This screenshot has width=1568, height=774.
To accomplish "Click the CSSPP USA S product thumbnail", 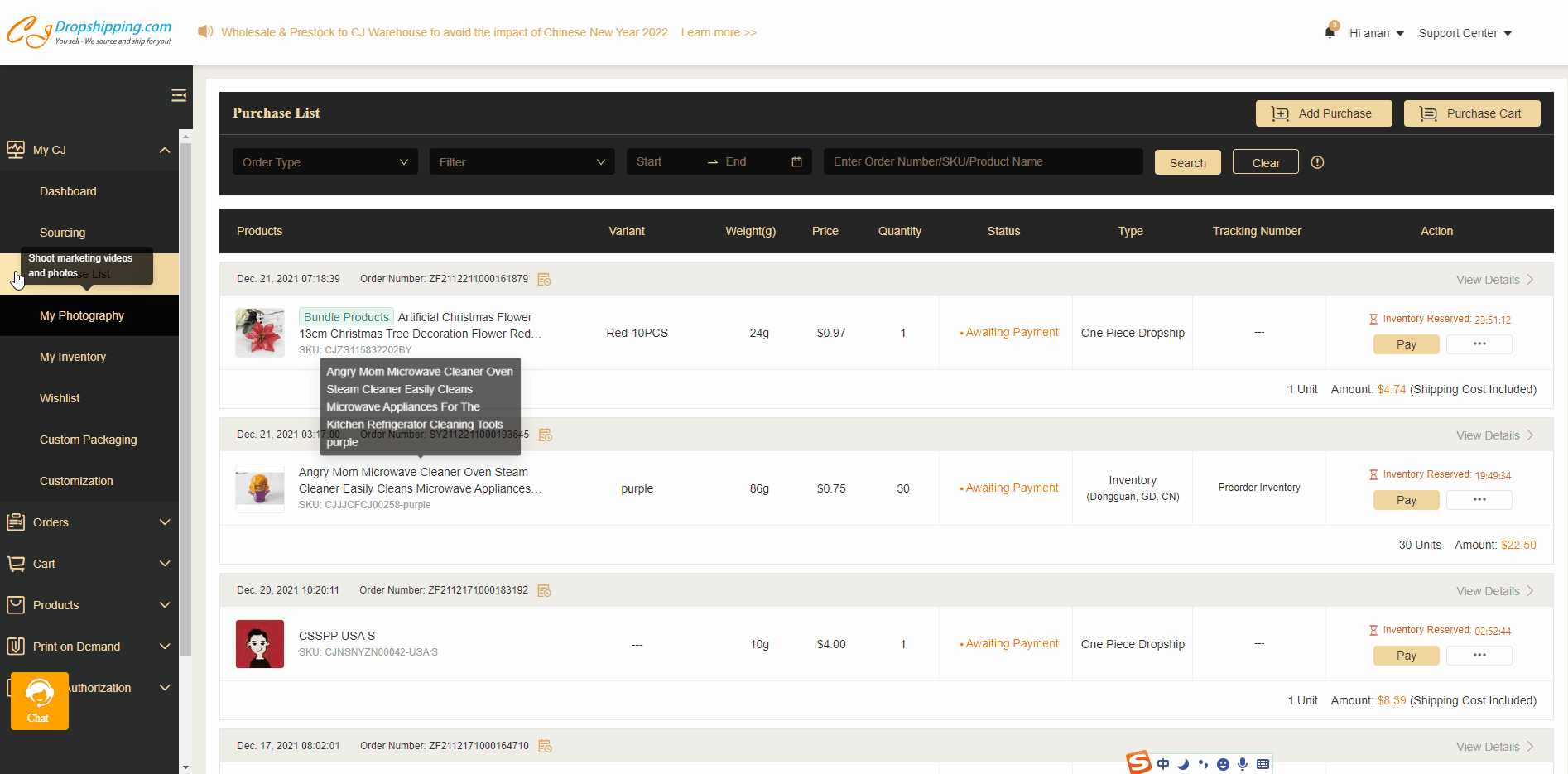I will [x=260, y=644].
